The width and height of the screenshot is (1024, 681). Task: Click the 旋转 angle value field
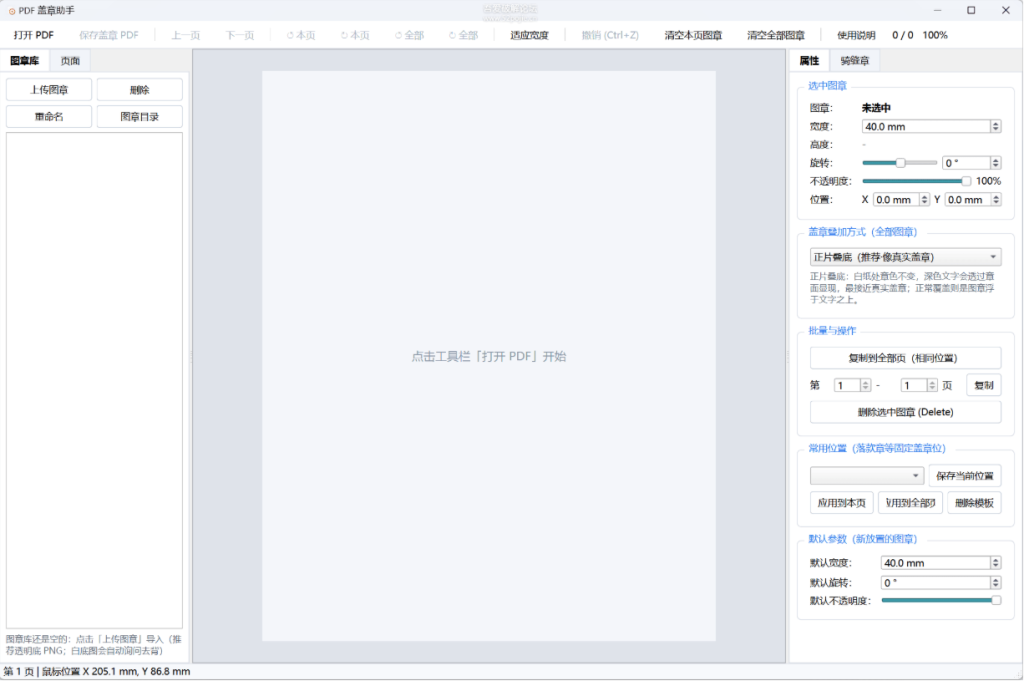coord(967,163)
